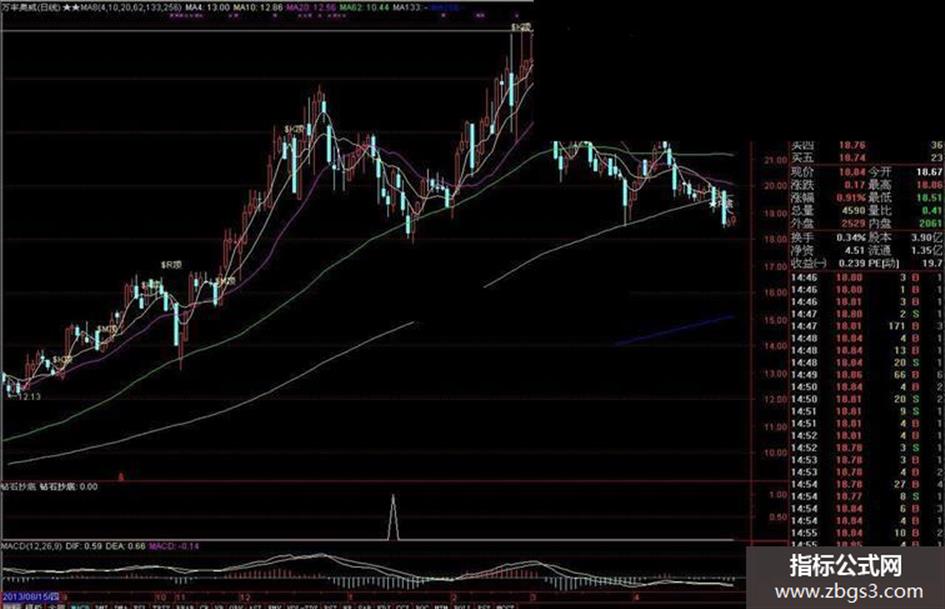Click the 14:55 tick row with volume 10
945x609 pixels.
(867, 533)
